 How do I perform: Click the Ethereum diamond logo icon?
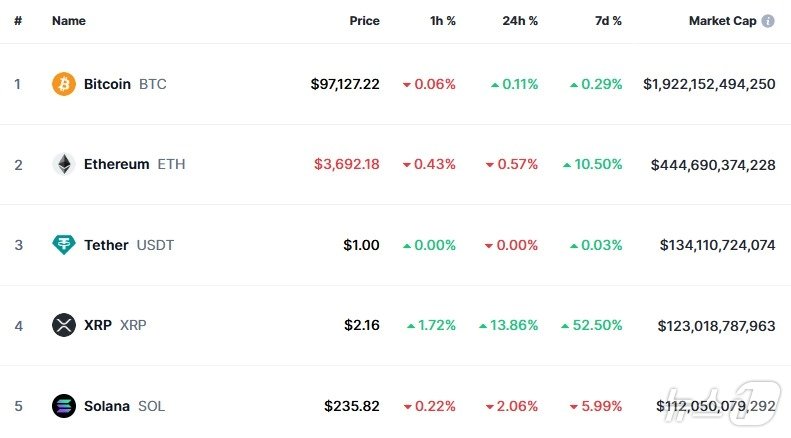pyautogui.click(x=64, y=164)
